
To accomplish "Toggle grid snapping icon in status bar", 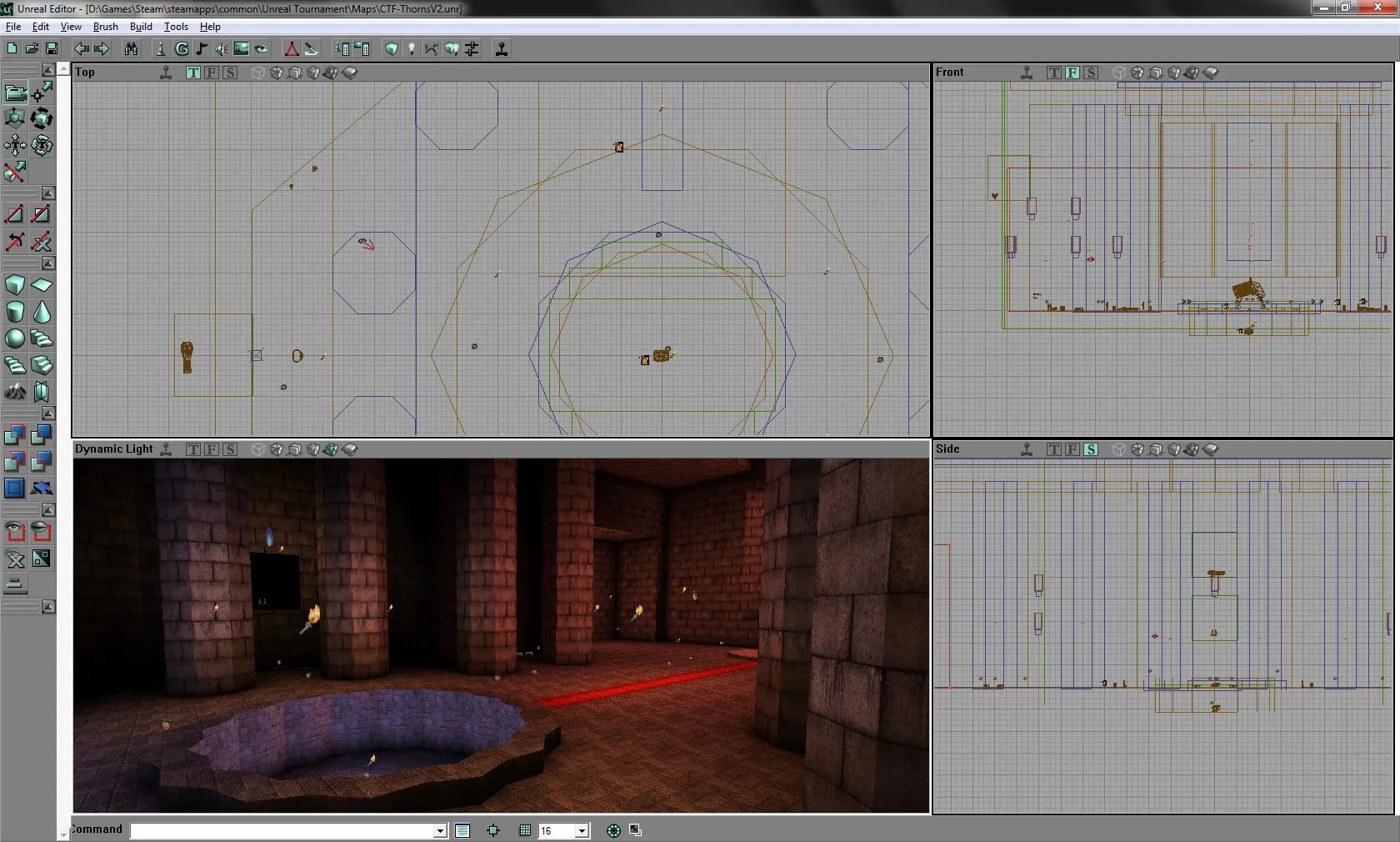I will [525, 830].
